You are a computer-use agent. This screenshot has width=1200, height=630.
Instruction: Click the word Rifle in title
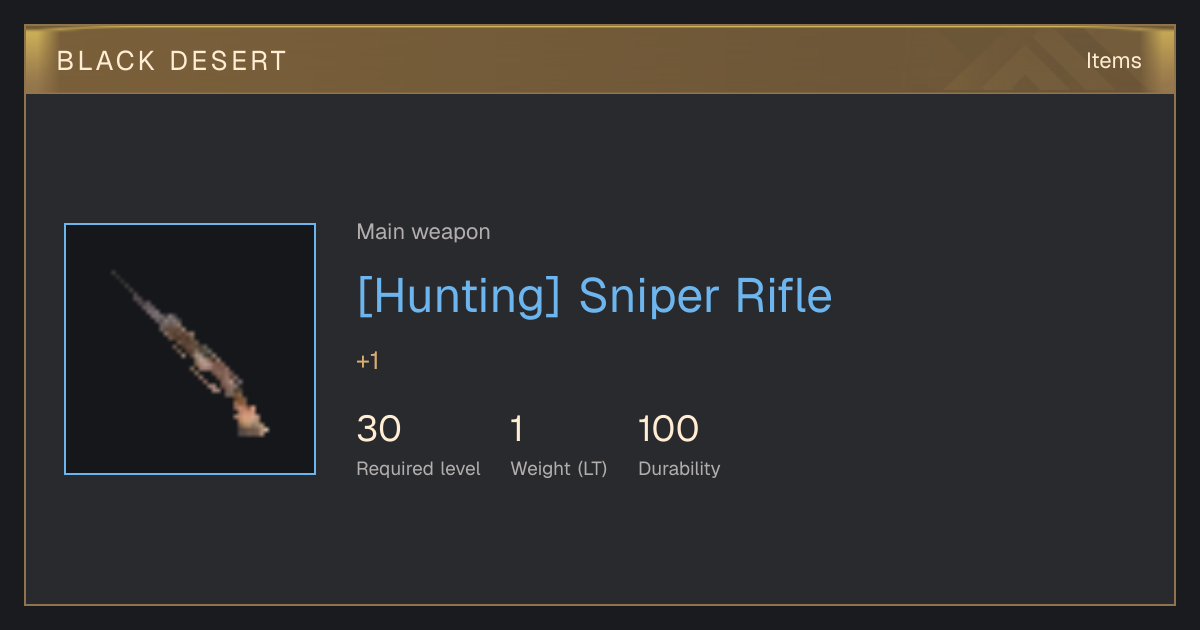784,296
